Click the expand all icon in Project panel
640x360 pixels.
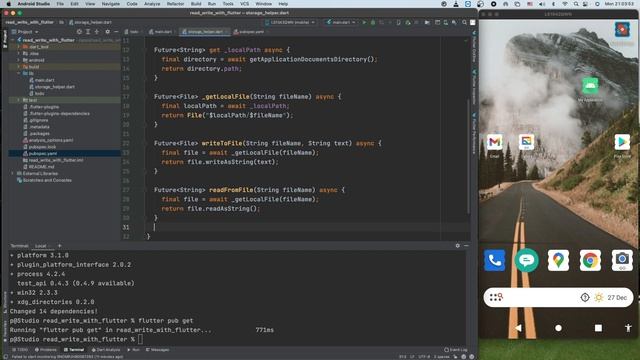click(x=88, y=31)
